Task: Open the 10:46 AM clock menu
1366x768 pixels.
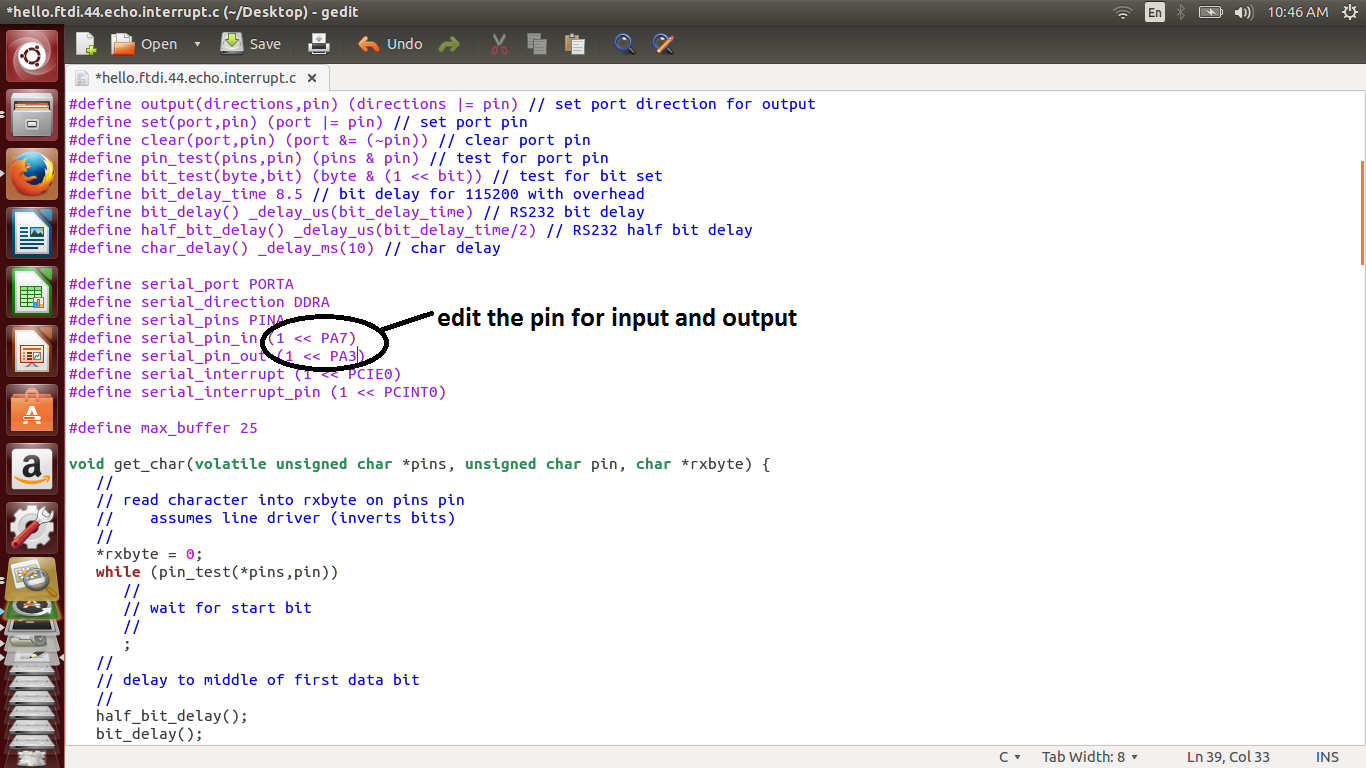Action: [1297, 12]
